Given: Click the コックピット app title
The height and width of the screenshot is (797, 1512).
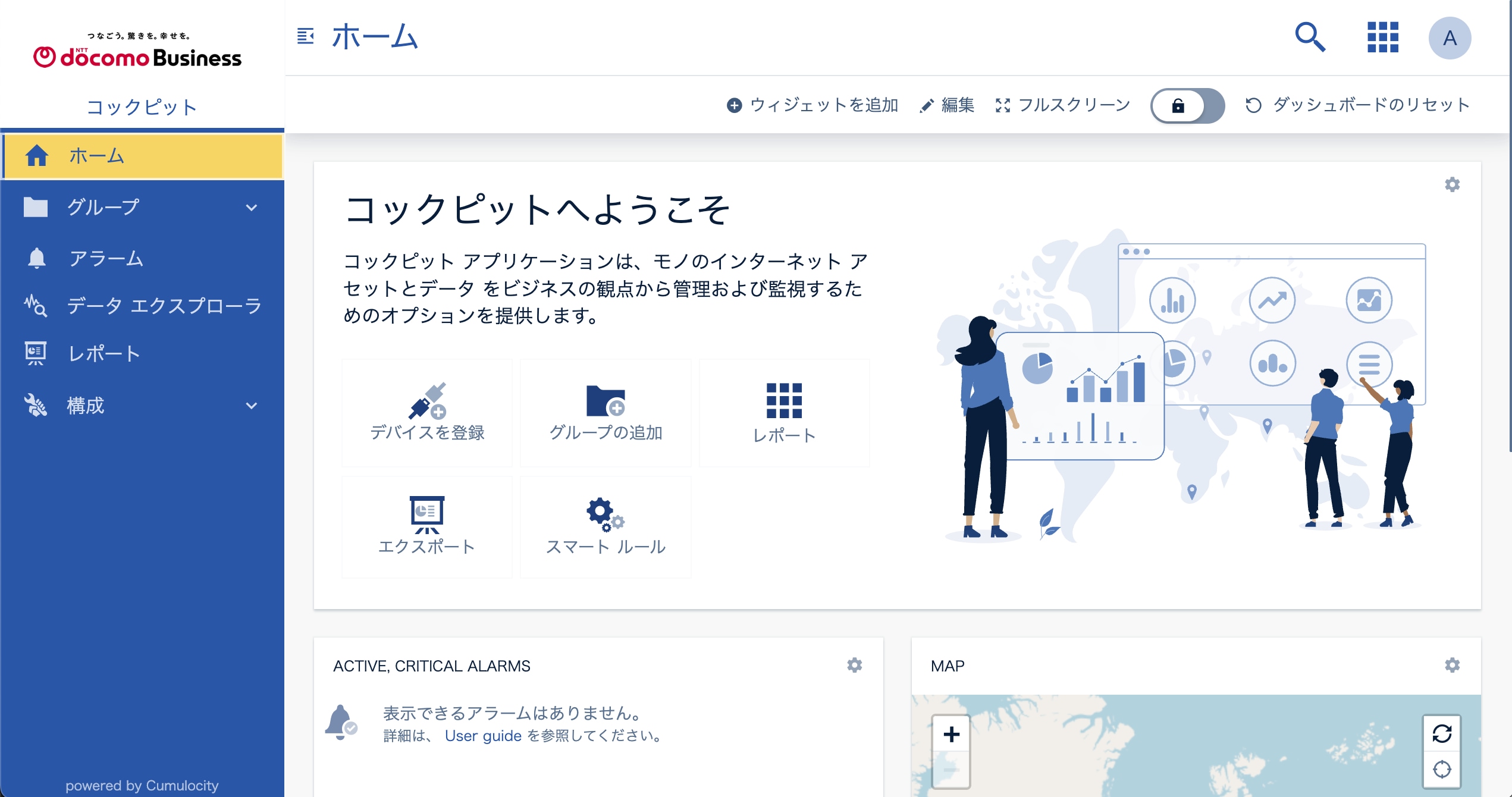Looking at the screenshot, I should click(x=142, y=107).
